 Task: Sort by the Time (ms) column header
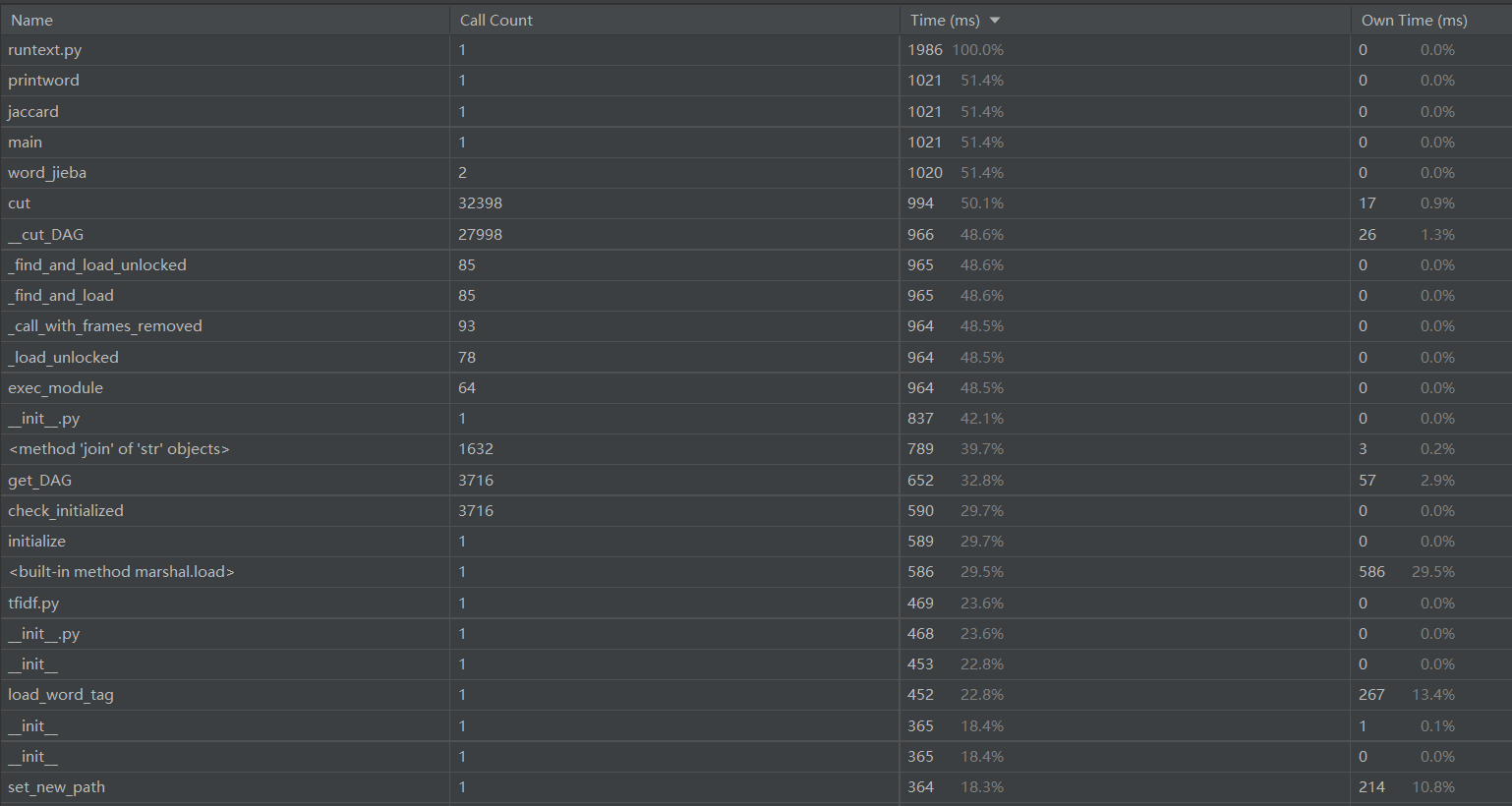(944, 21)
